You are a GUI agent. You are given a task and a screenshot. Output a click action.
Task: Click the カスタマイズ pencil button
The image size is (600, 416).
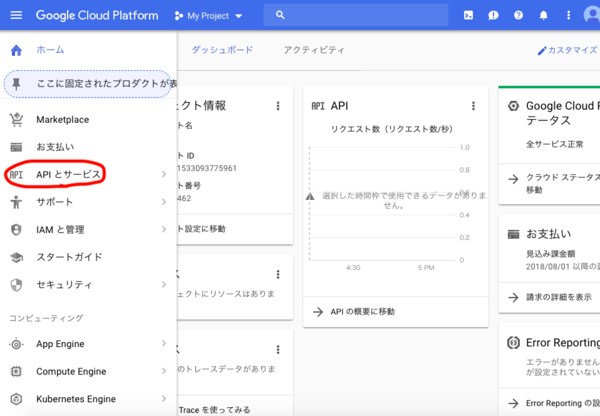pyautogui.click(x=567, y=51)
